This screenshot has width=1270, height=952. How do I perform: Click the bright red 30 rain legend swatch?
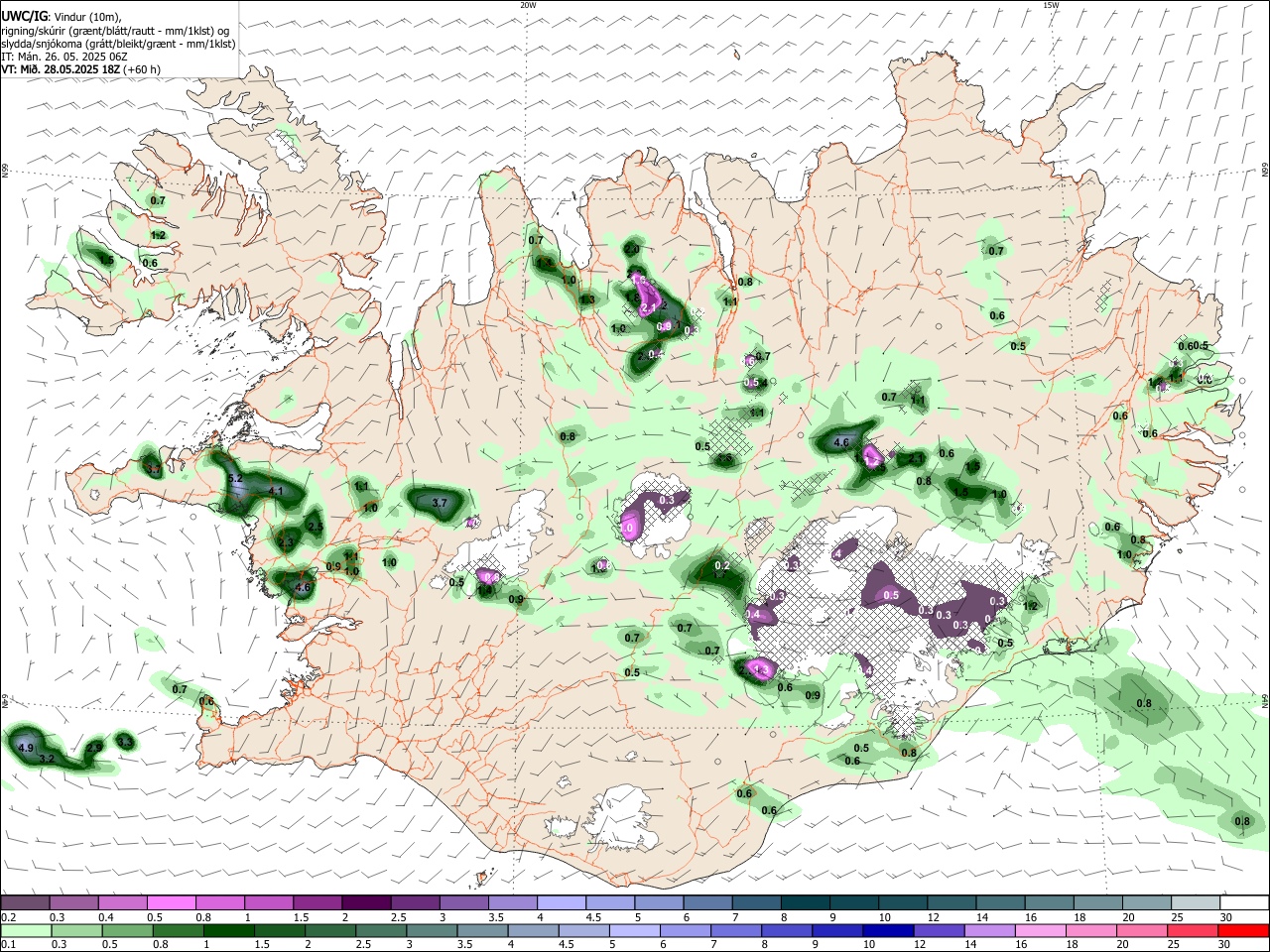(1244, 931)
